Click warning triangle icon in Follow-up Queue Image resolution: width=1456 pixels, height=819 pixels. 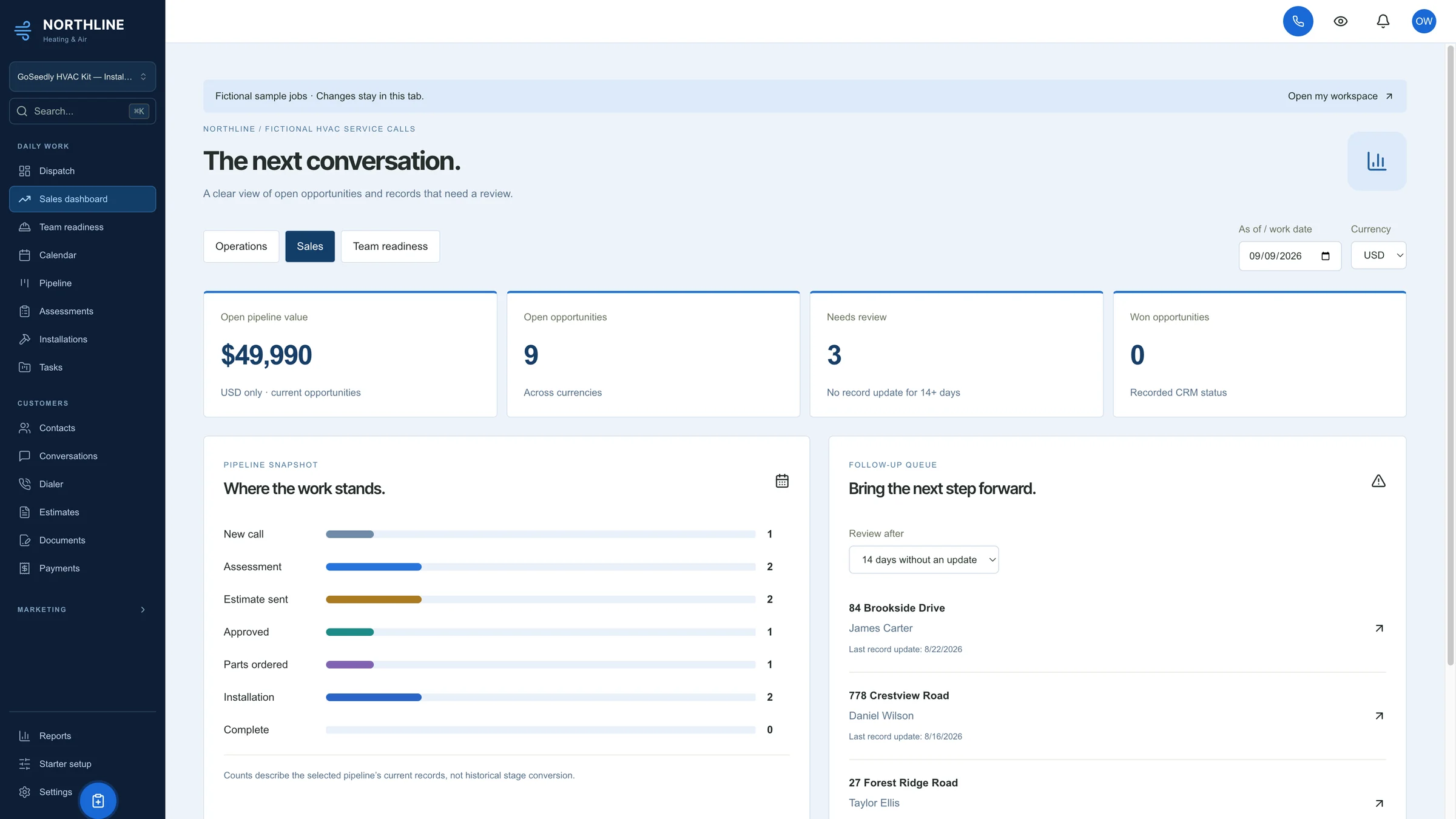click(1378, 481)
